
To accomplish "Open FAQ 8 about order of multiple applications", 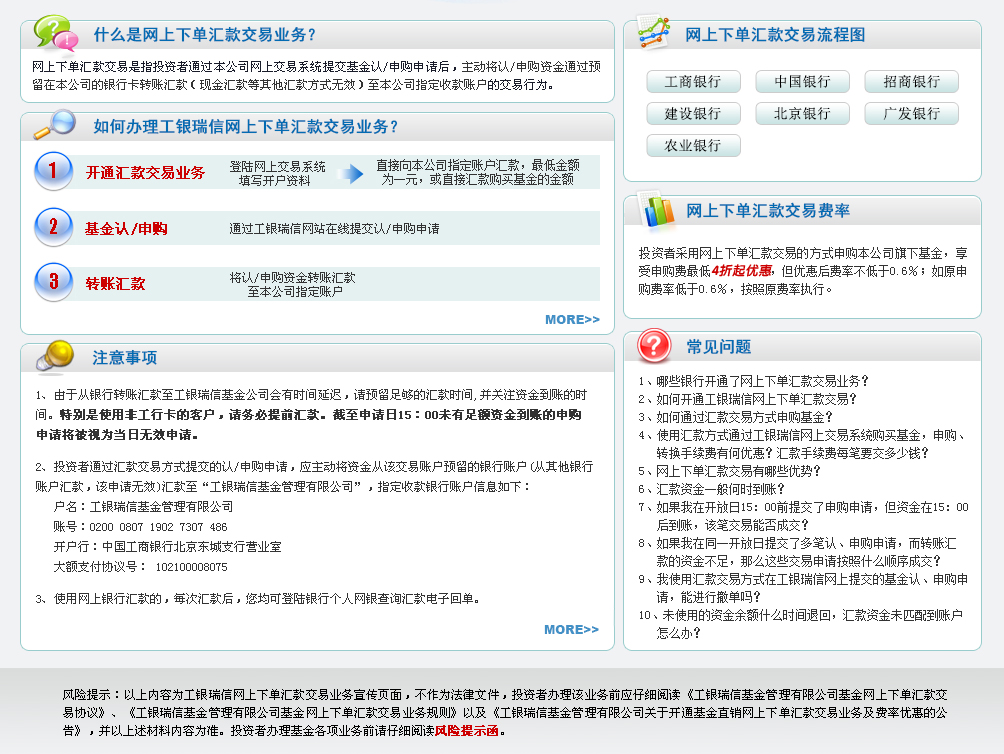I will coord(797,552).
